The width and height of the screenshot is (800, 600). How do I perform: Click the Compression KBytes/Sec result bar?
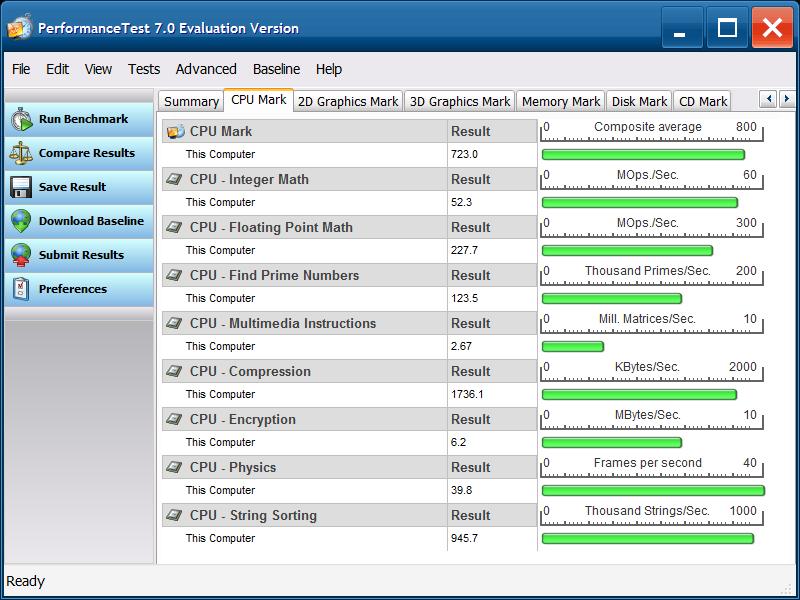(x=639, y=394)
